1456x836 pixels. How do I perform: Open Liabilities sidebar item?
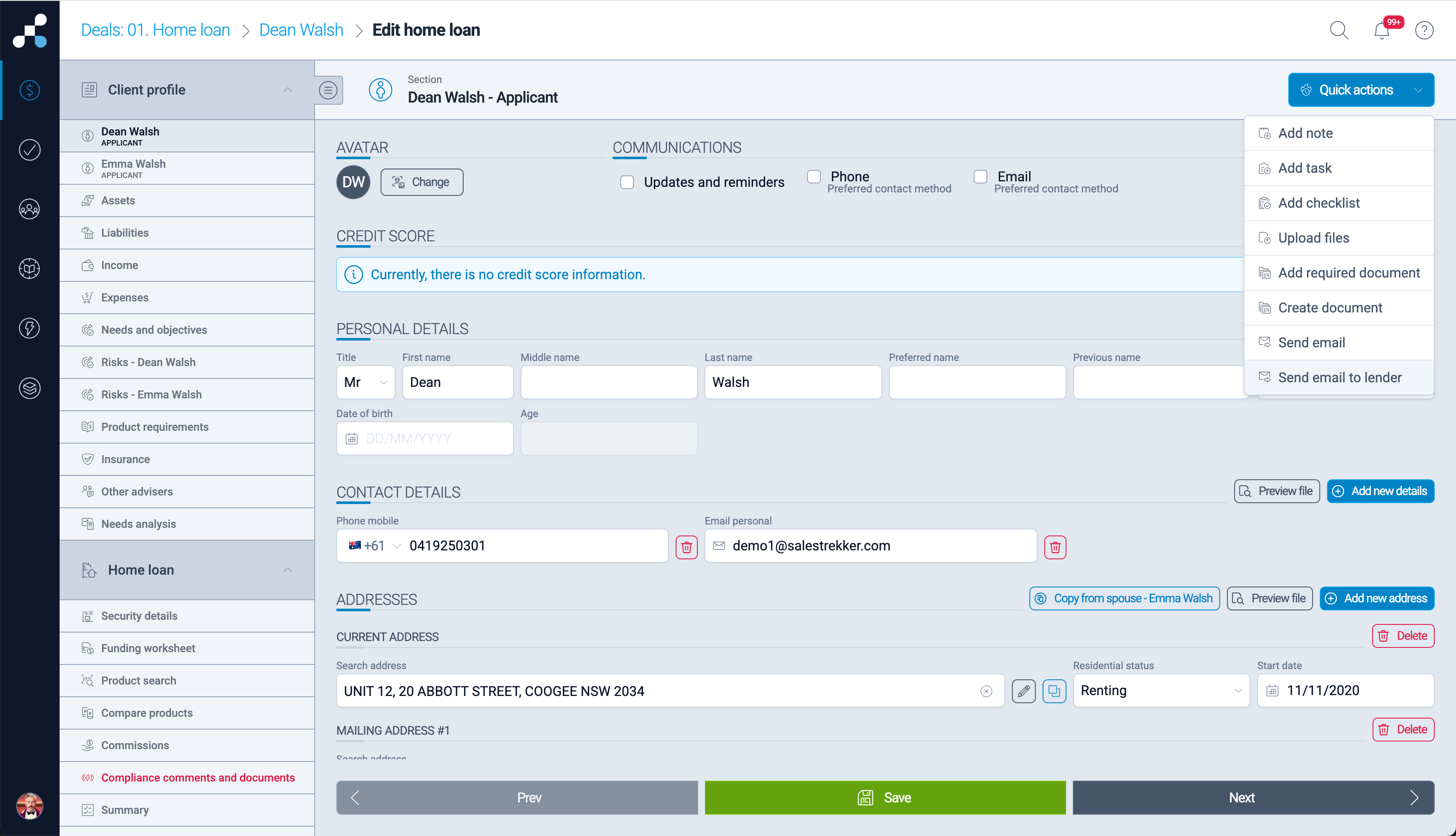pyautogui.click(x=187, y=232)
